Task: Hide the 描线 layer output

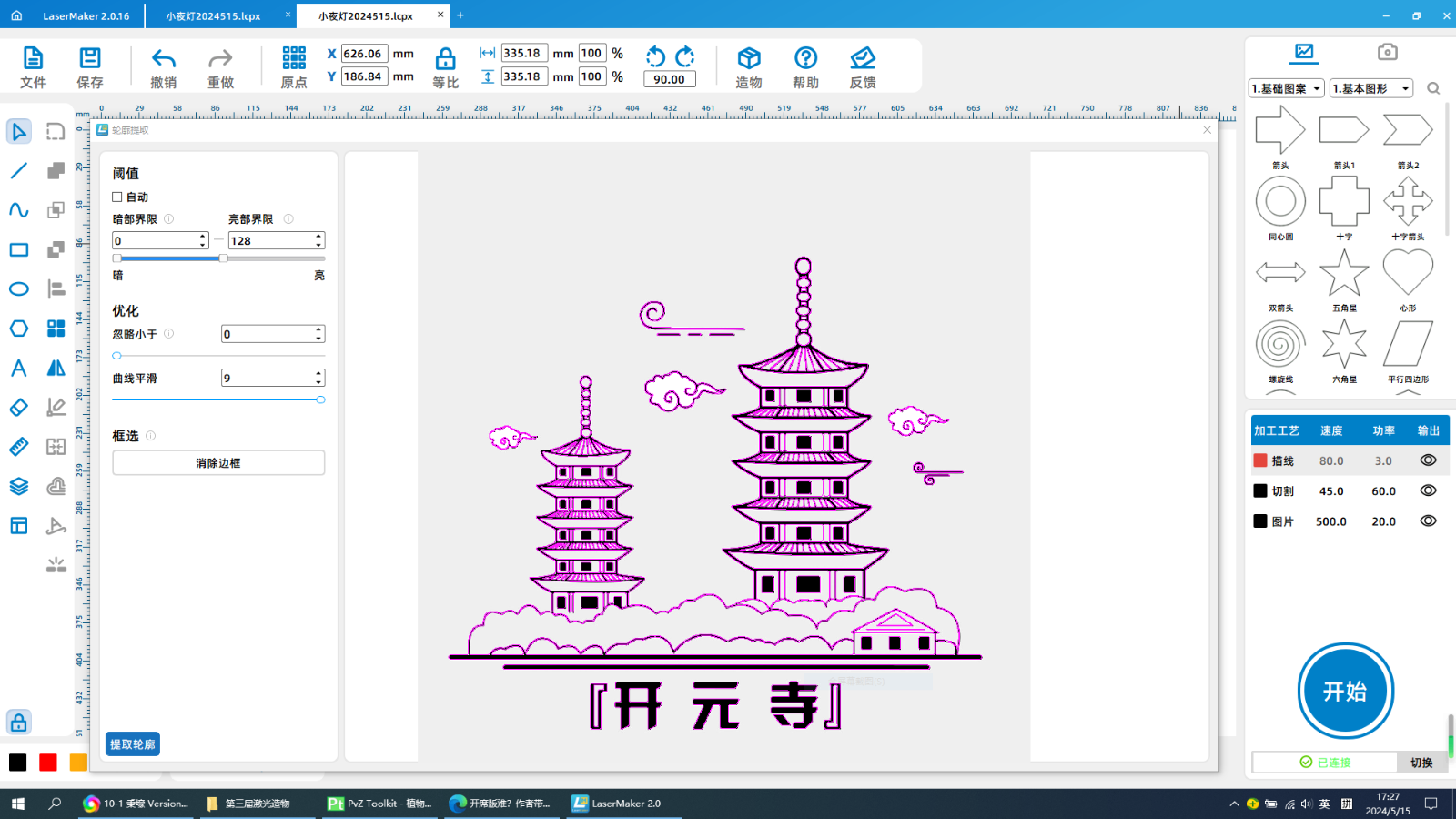Action: click(x=1428, y=460)
